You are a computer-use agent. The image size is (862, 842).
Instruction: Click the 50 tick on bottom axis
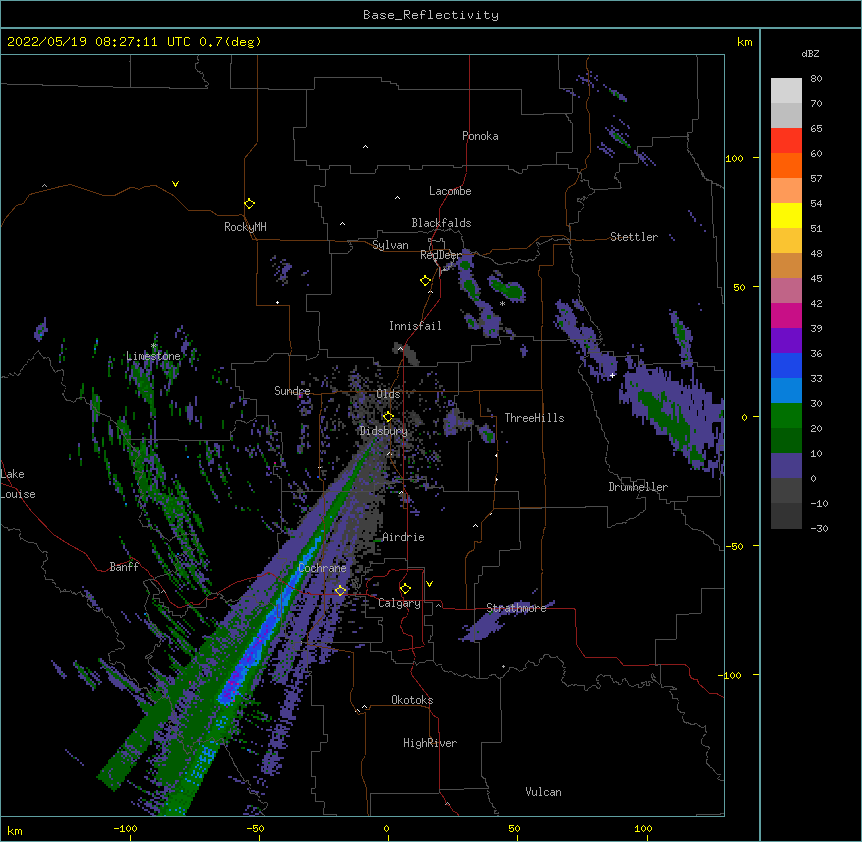click(x=514, y=828)
